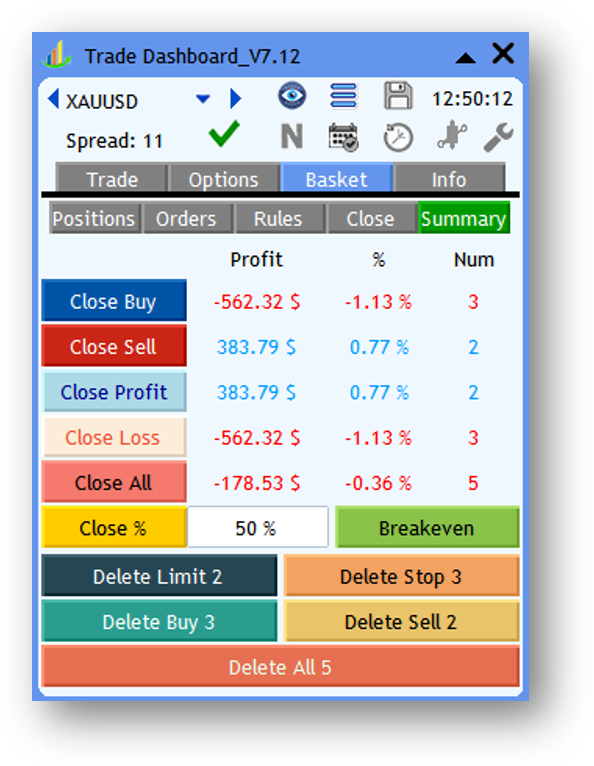This screenshot has width=594, height=766.
Task: Go to next symbol with right arrow
Action: [235, 99]
